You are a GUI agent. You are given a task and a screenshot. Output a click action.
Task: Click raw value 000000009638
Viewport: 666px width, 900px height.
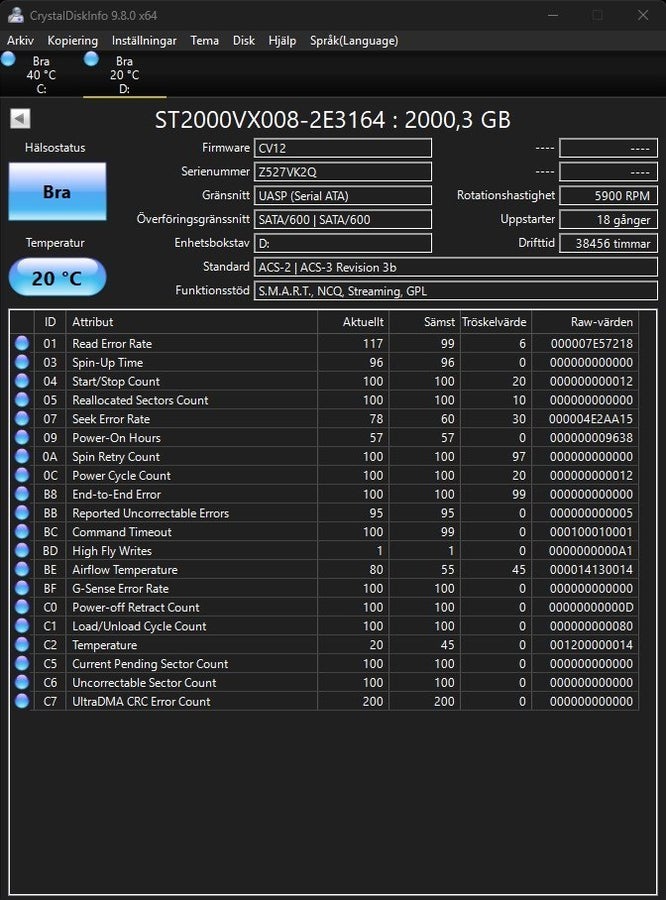coord(591,437)
